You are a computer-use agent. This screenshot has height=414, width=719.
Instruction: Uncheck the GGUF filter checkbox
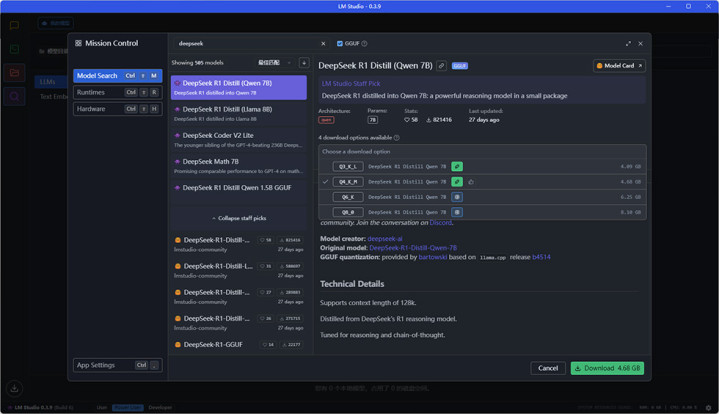340,44
